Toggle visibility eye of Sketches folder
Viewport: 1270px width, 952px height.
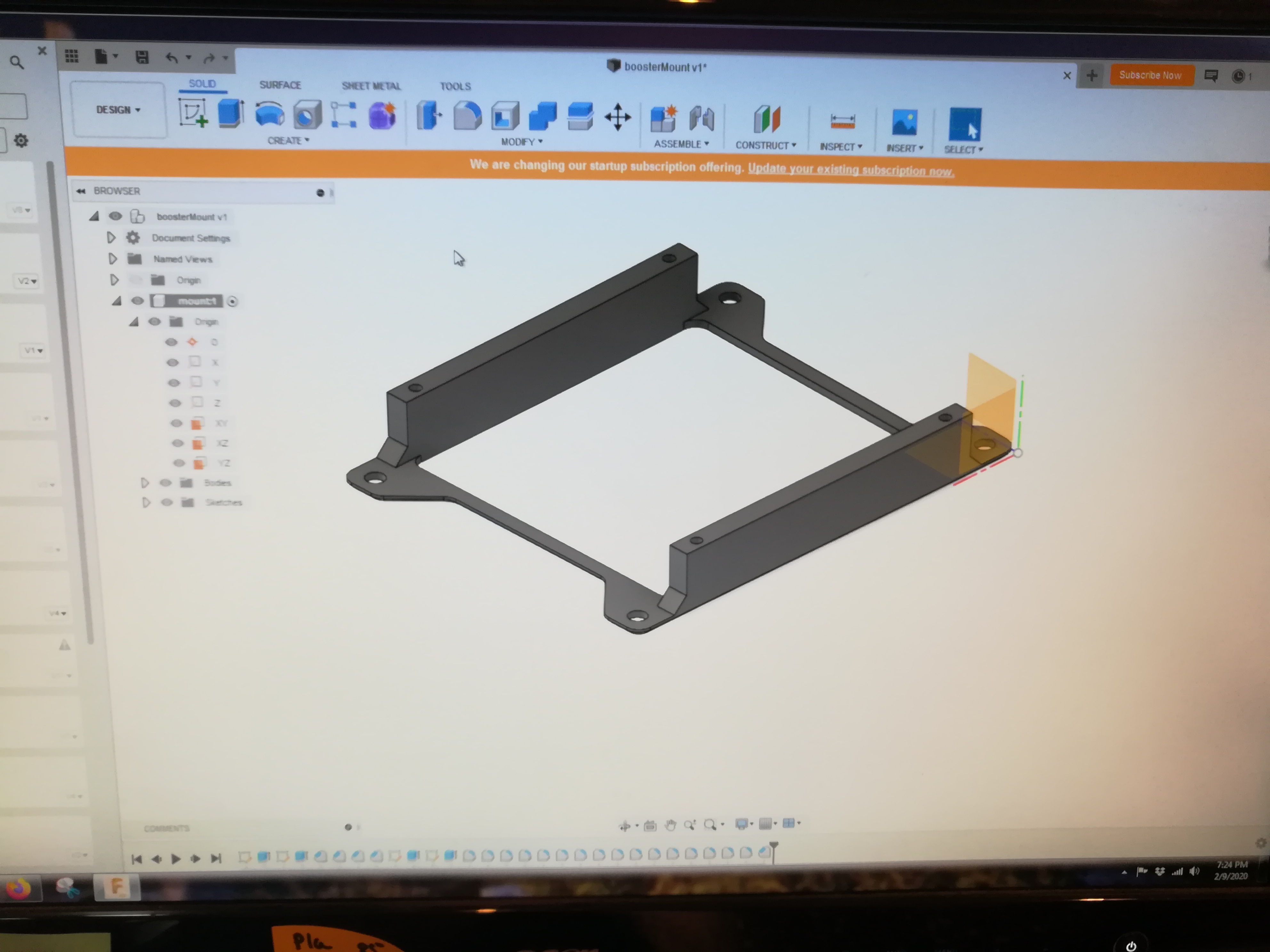[x=166, y=502]
